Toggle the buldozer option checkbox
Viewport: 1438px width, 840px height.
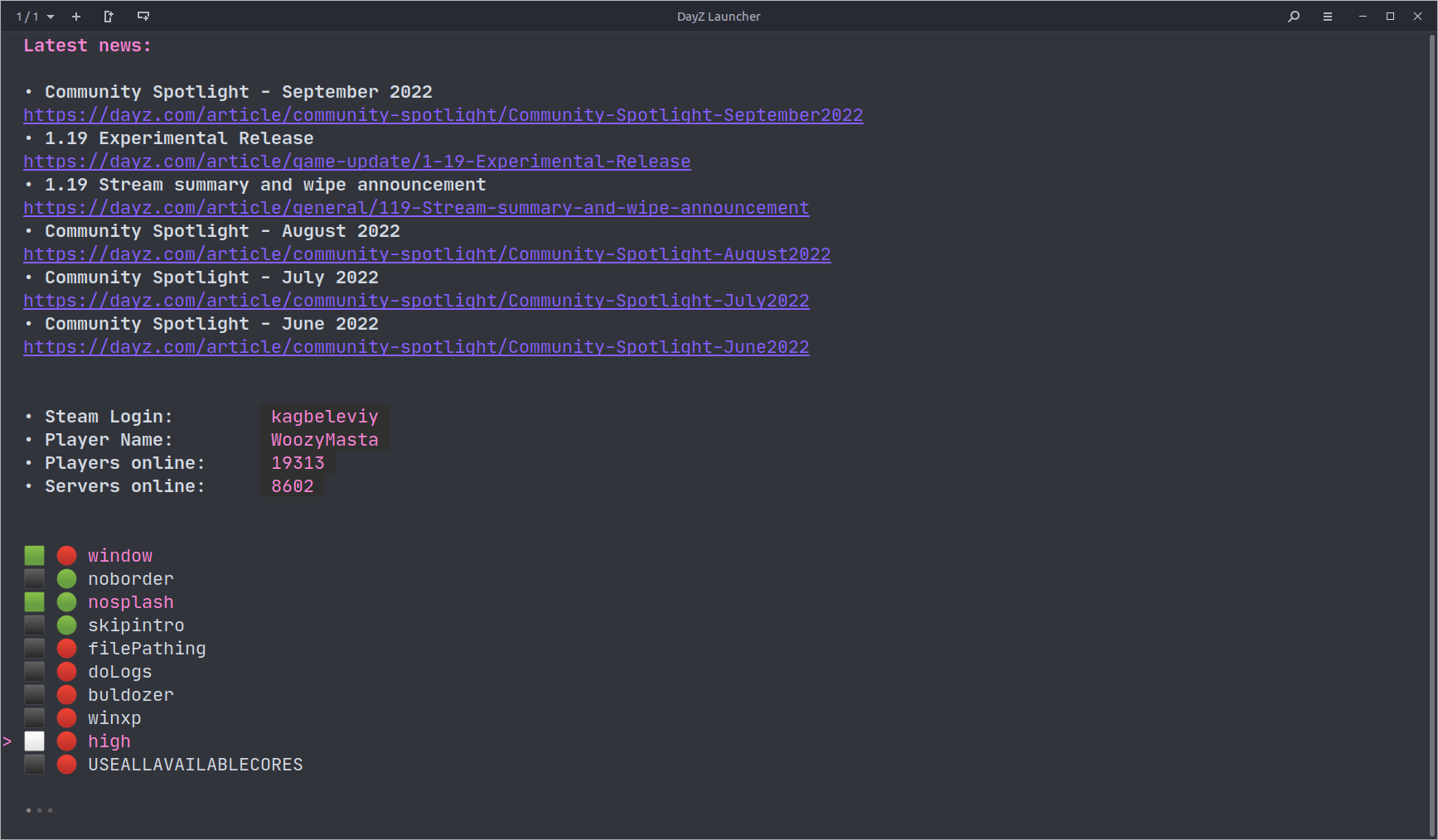34,694
